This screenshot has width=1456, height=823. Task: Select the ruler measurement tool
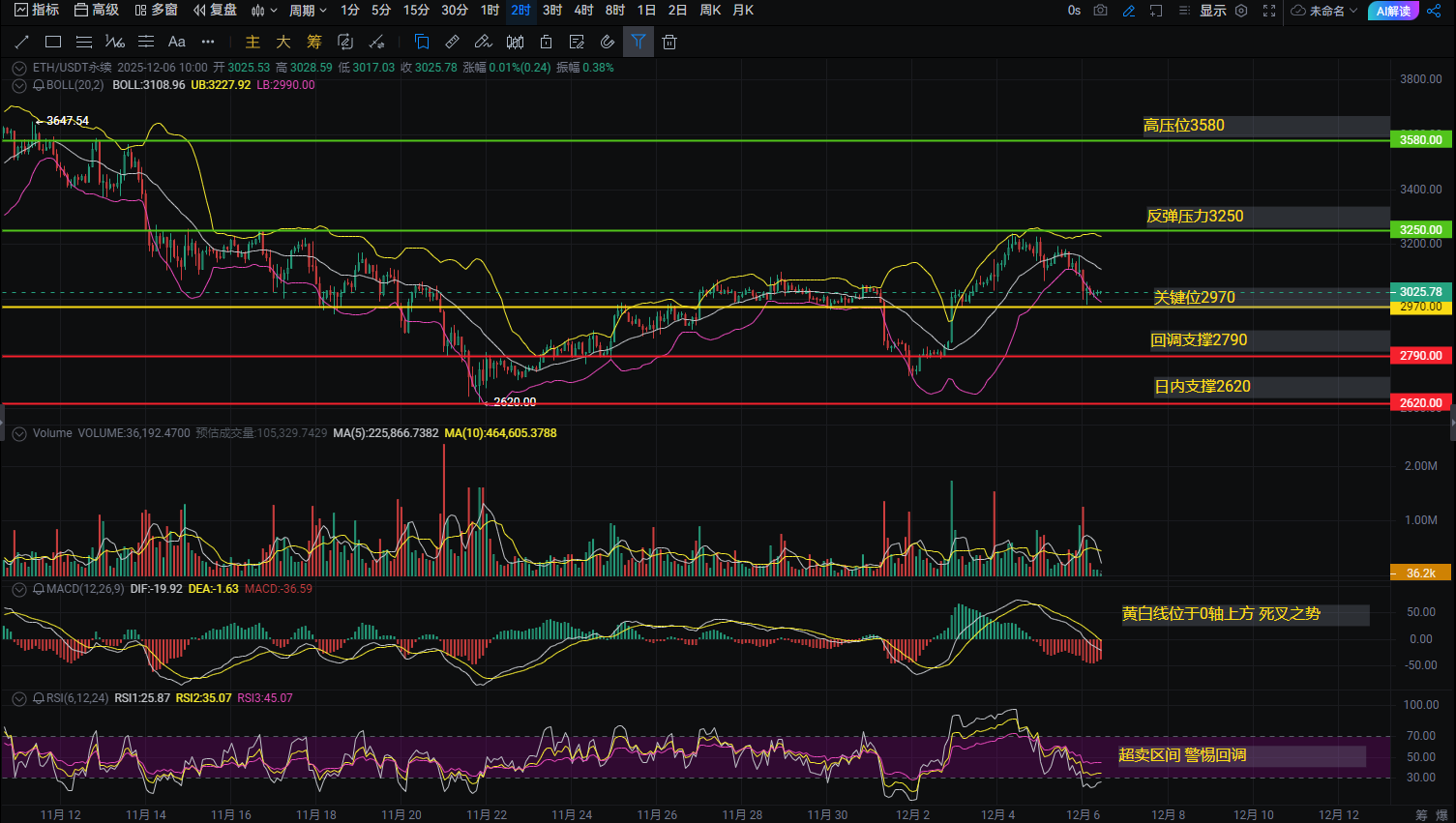point(452,42)
